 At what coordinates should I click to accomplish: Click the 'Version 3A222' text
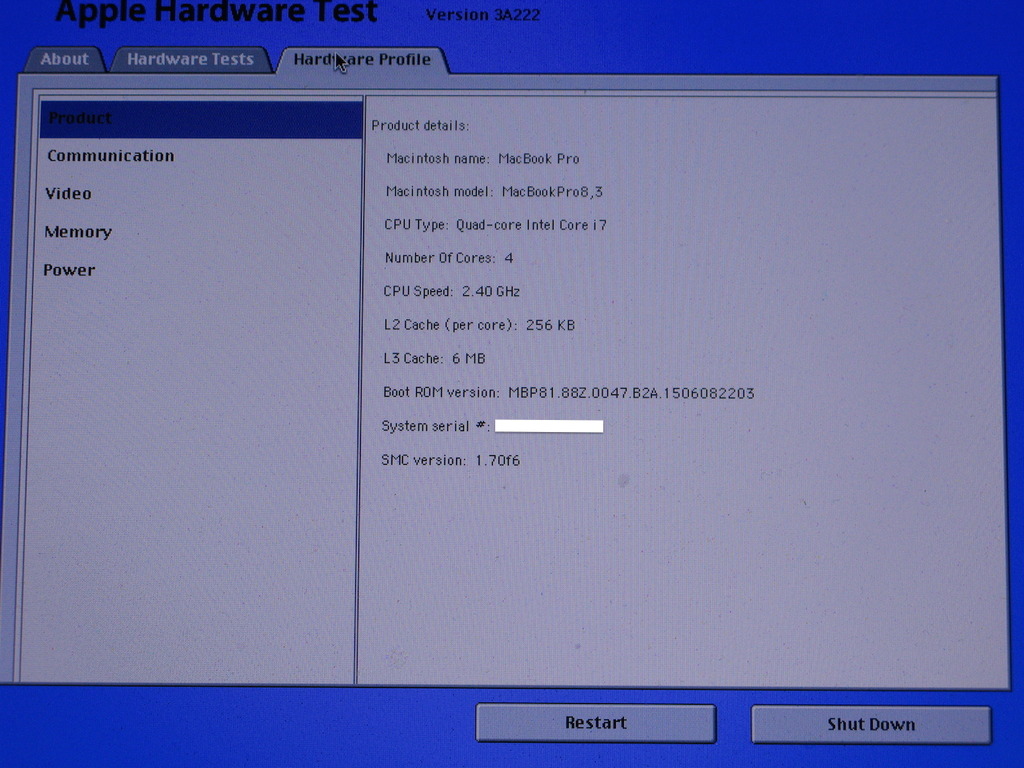click(483, 14)
